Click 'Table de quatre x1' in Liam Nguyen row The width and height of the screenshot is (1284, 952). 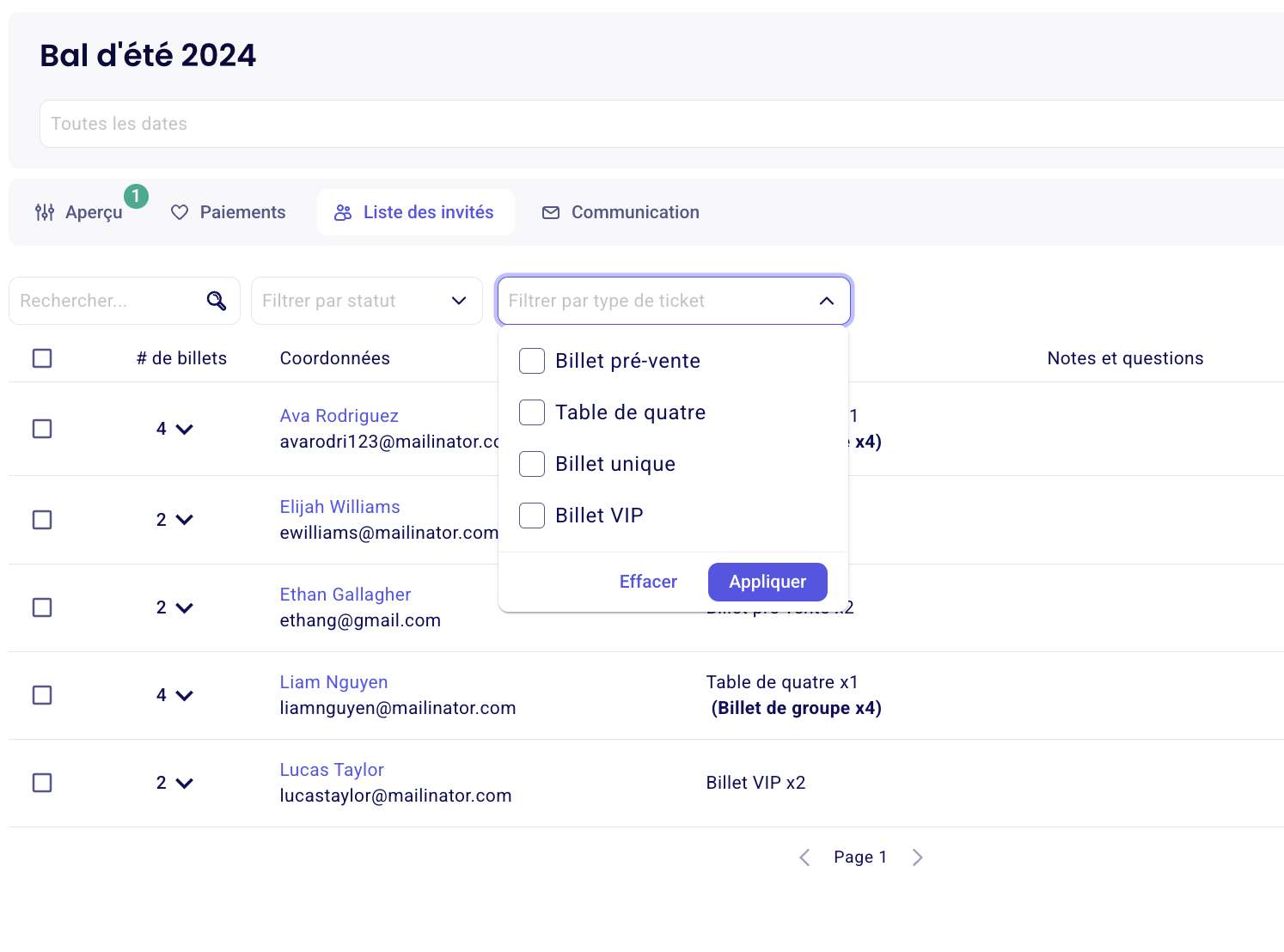click(782, 682)
